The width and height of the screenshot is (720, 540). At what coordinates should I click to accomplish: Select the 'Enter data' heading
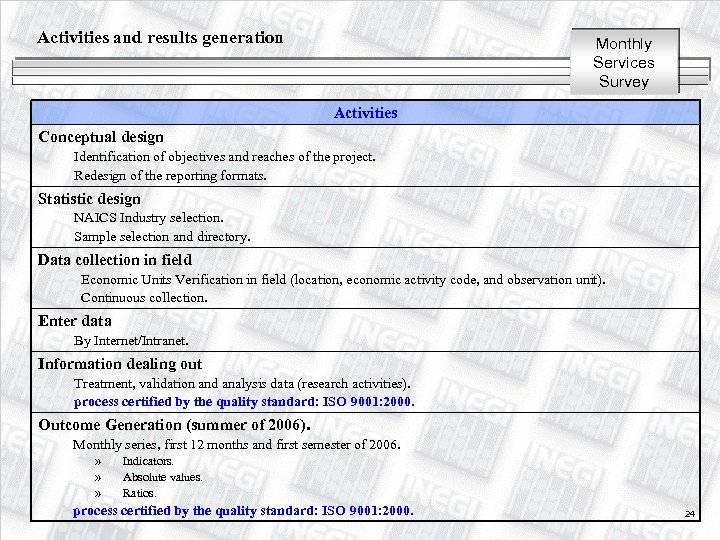click(74, 321)
